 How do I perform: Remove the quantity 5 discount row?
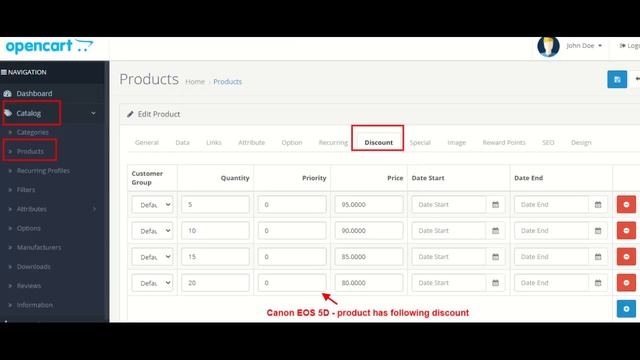626,204
